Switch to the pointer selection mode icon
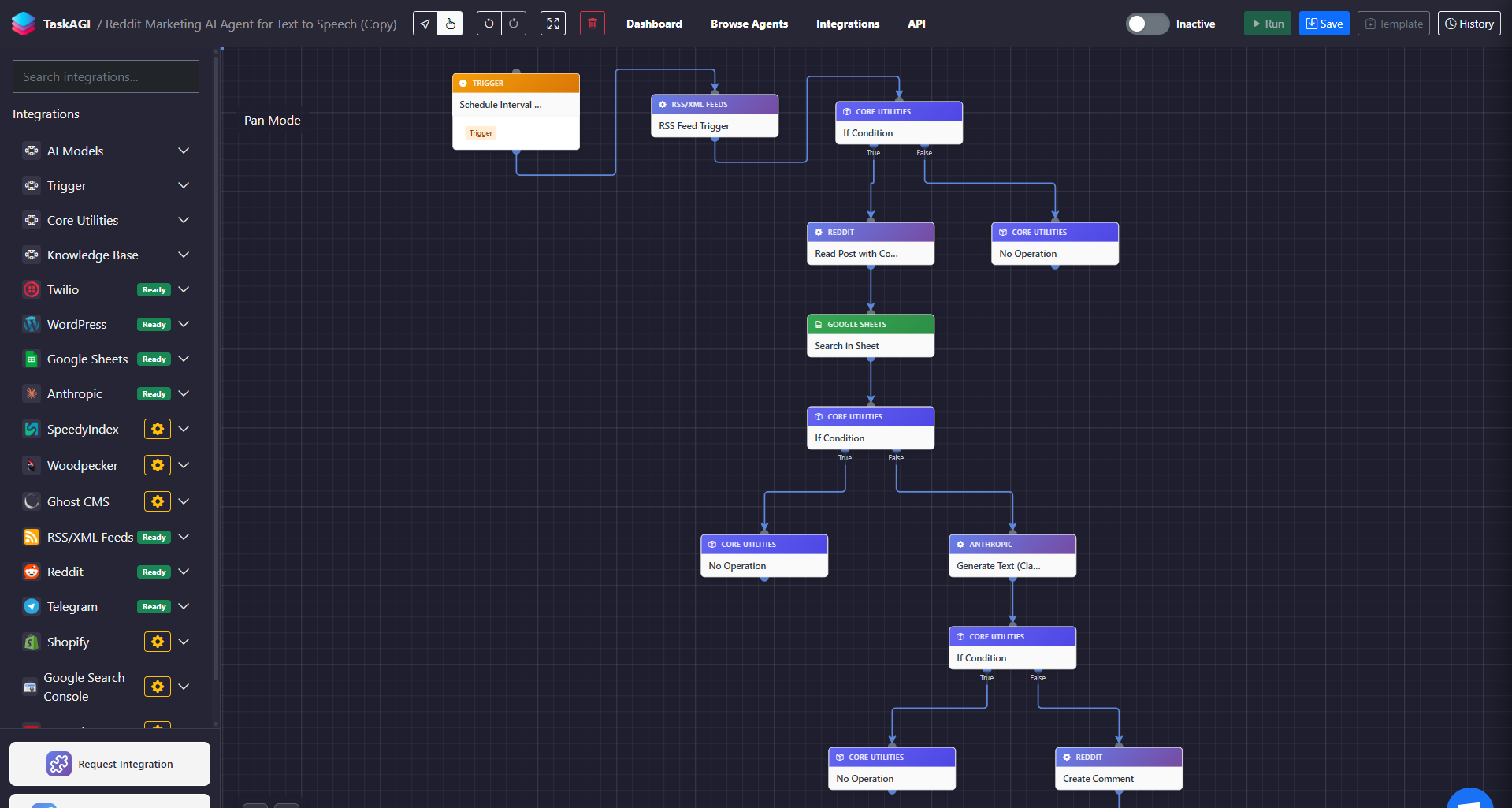This screenshot has width=1512, height=808. pos(425,24)
